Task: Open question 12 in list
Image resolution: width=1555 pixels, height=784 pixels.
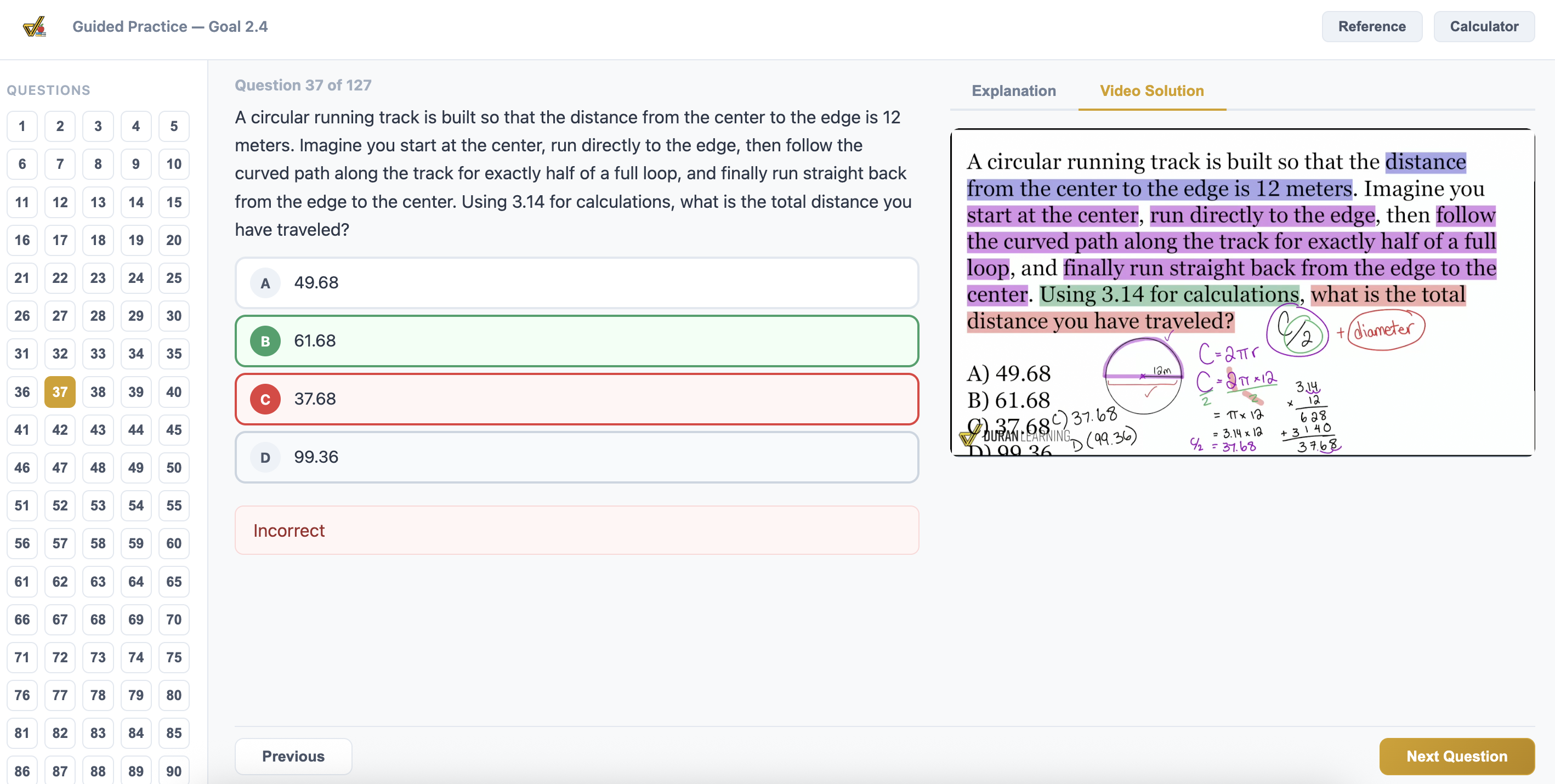Action: pyautogui.click(x=60, y=202)
